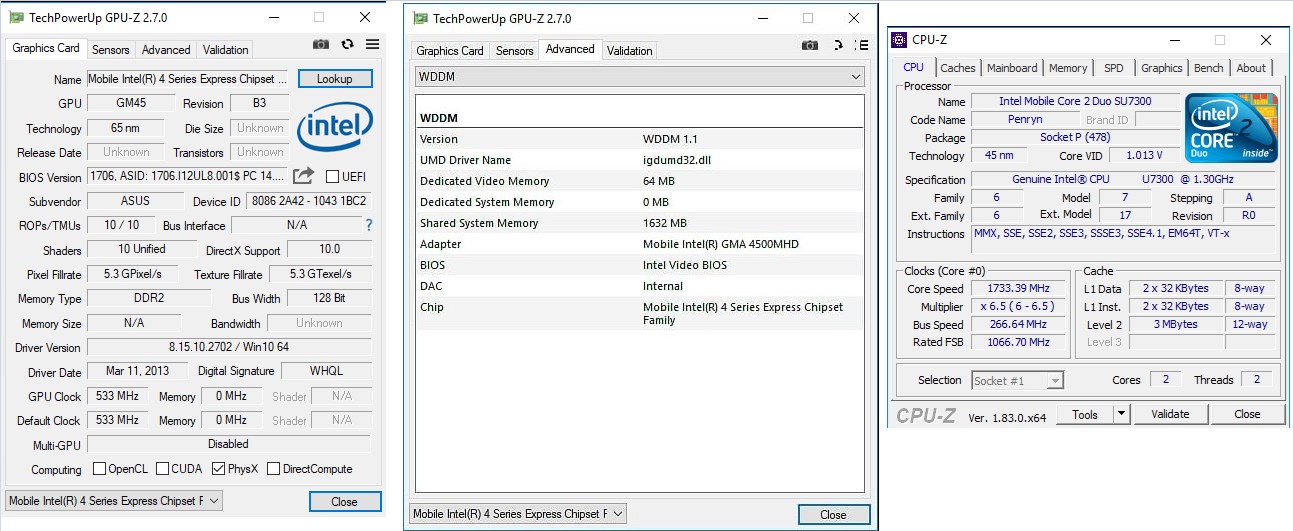Screen dimensions: 1293x531
Task: Click Close button in left GPU-Z window
Action: point(344,501)
